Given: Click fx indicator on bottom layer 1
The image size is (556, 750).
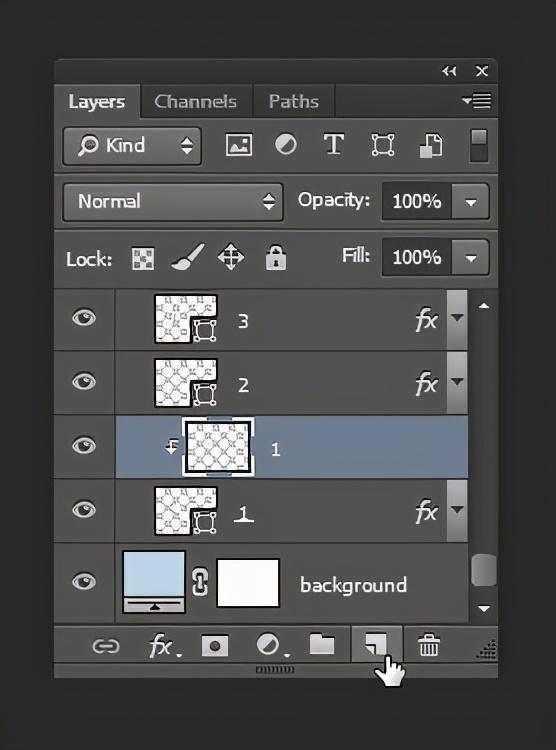Looking at the screenshot, I should point(426,512).
